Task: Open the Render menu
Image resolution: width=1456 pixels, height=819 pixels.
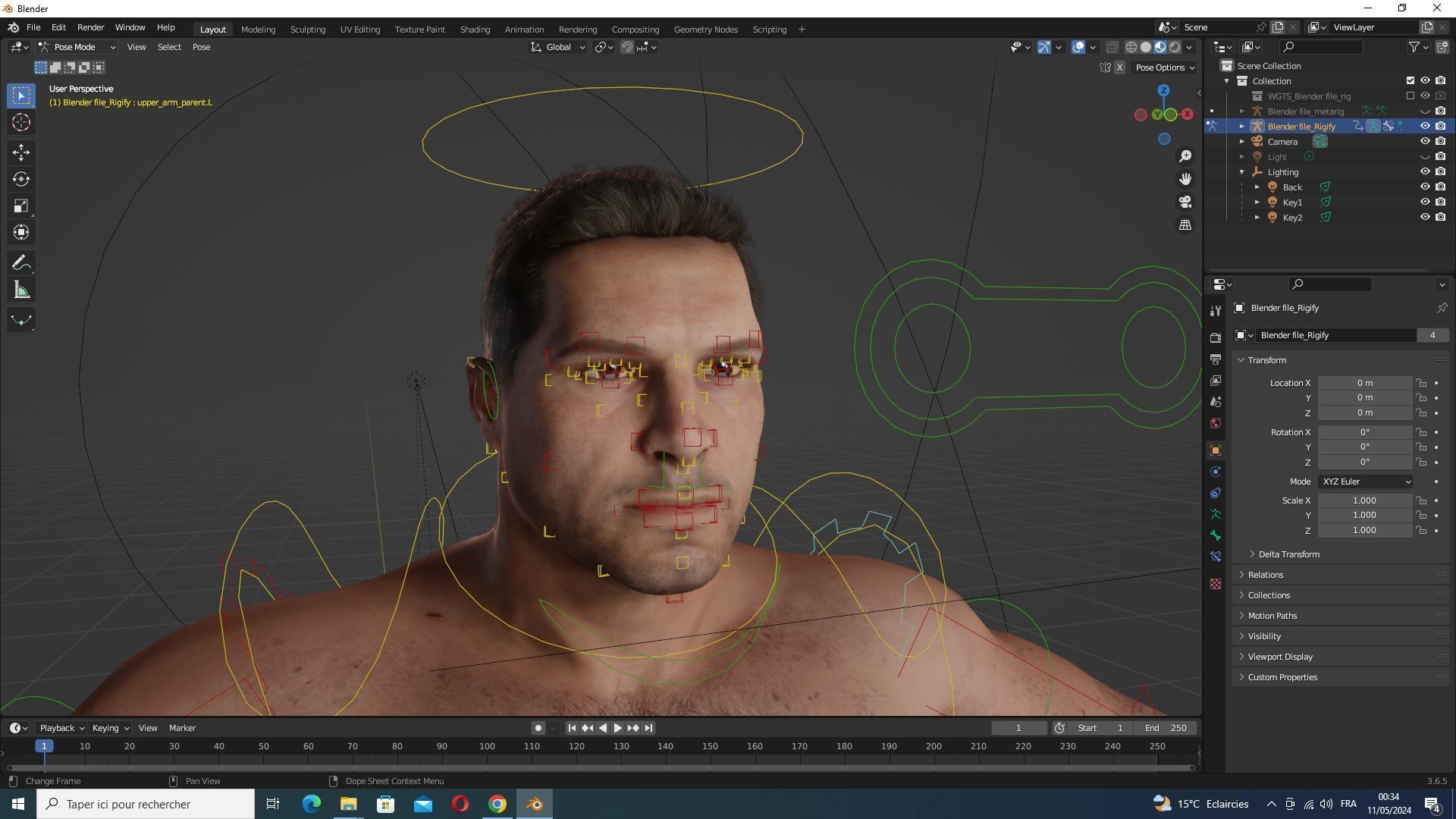Action: (90, 27)
